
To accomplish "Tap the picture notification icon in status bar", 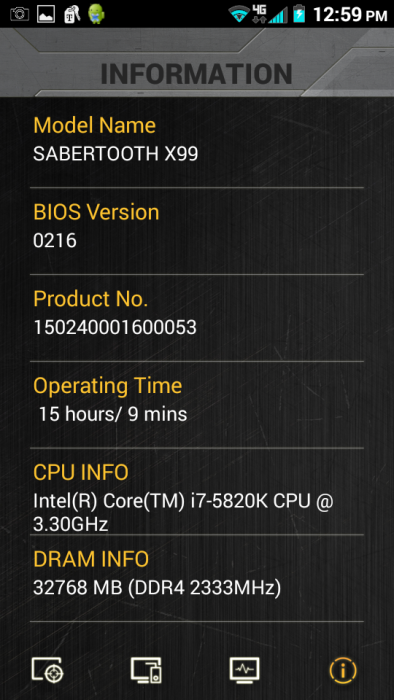I will (46, 14).
